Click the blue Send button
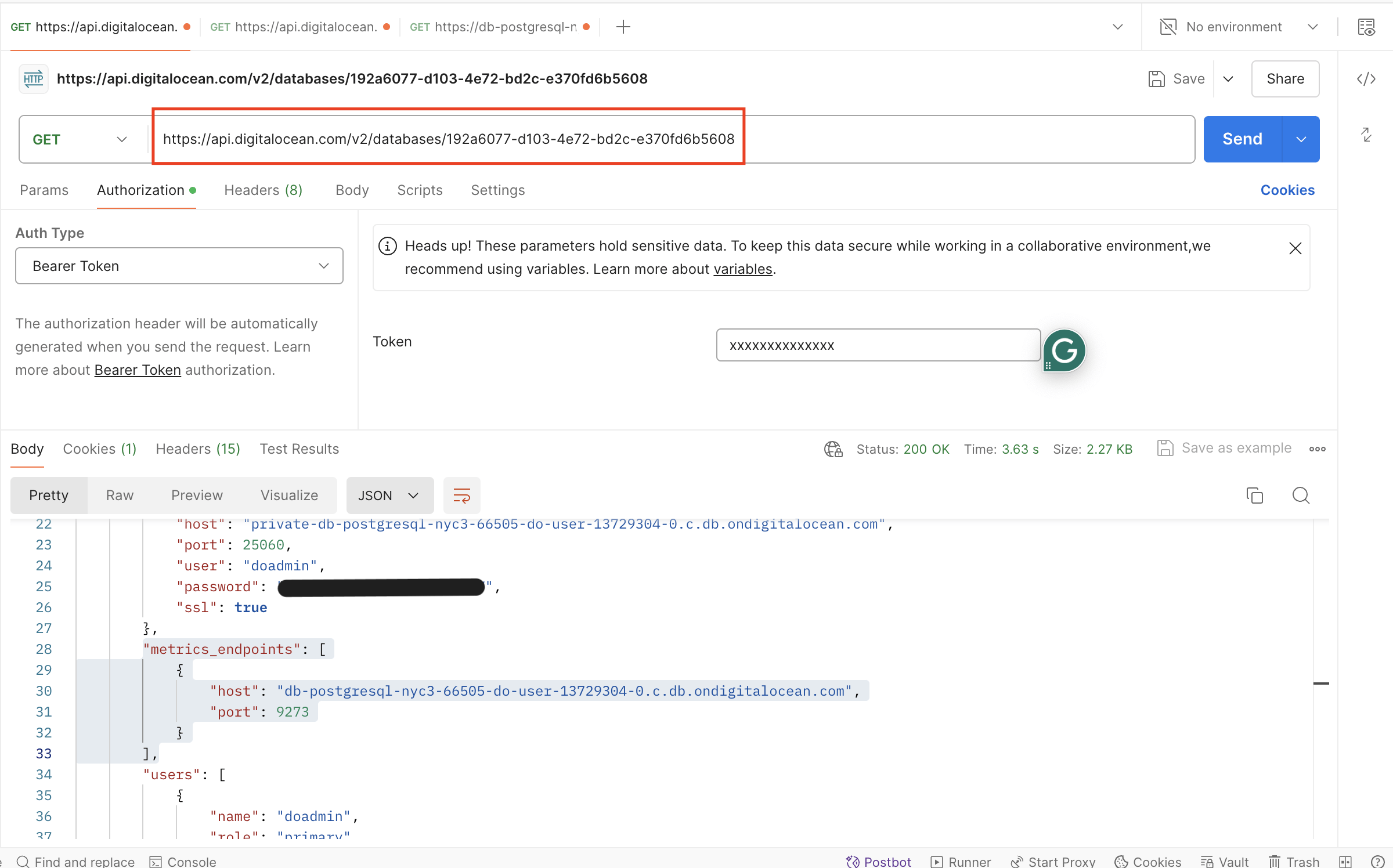1393x868 pixels. (1242, 139)
